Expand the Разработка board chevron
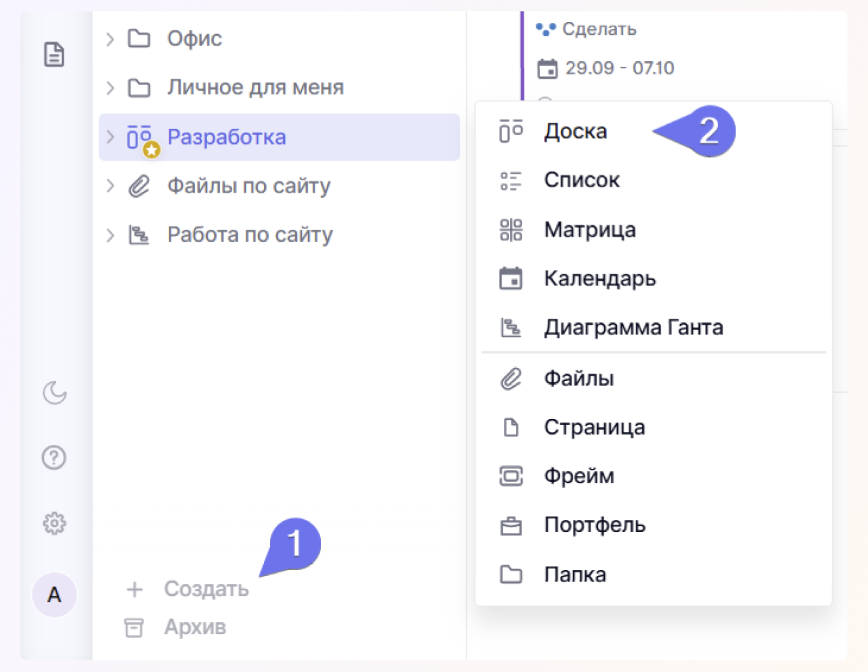The width and height of the screenshot is (868, 672). point(111,137)
